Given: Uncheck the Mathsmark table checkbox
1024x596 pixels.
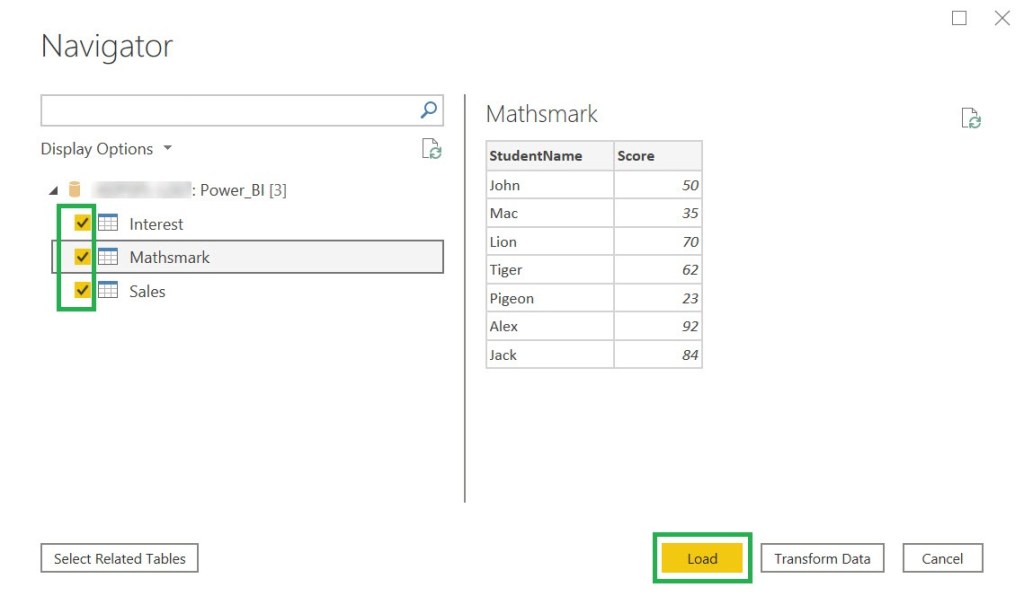Looking at the screenshot, I should 83,257.
